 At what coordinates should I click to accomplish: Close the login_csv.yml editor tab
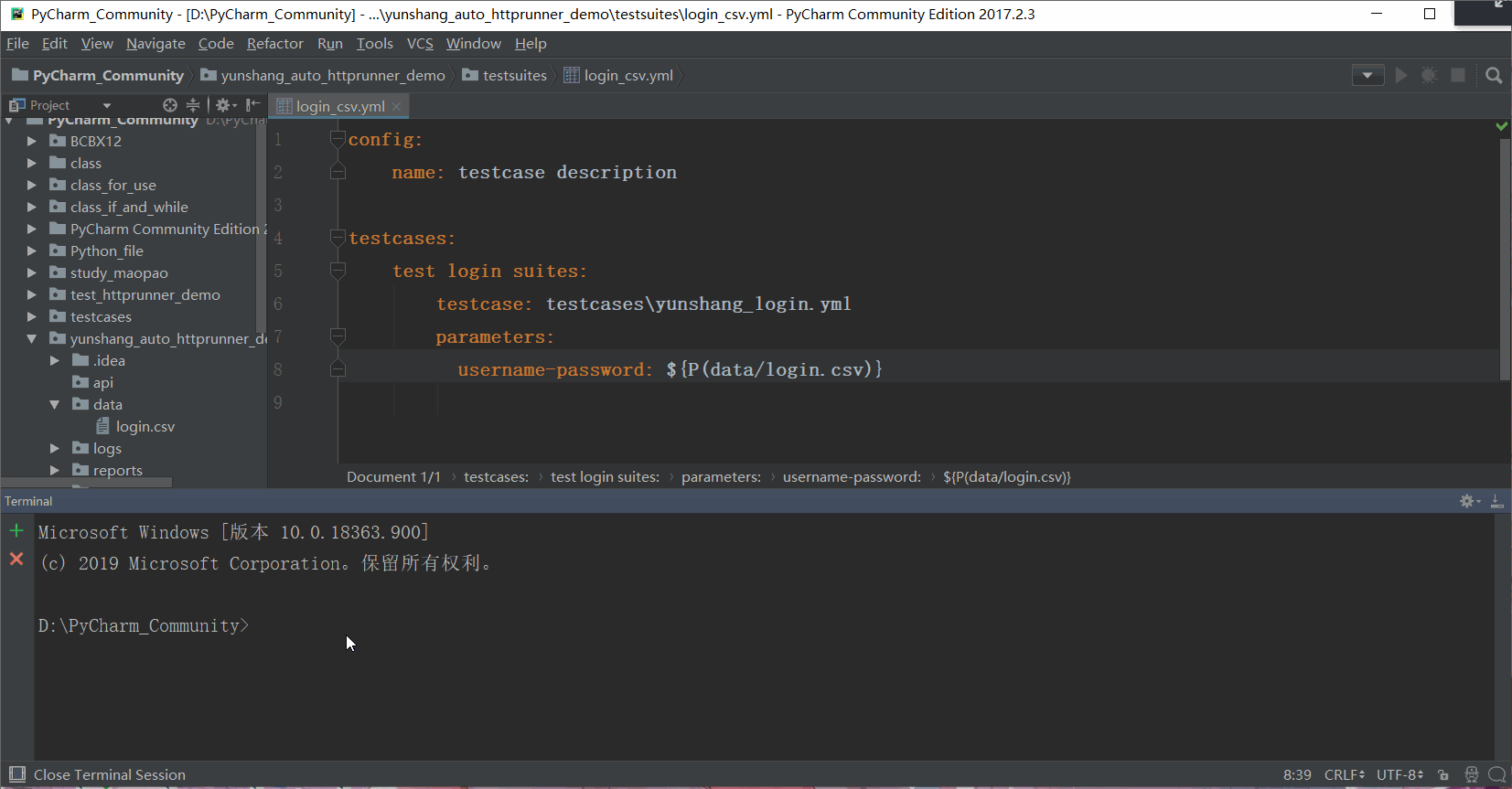pyautogui.click(x=396, y=107)
